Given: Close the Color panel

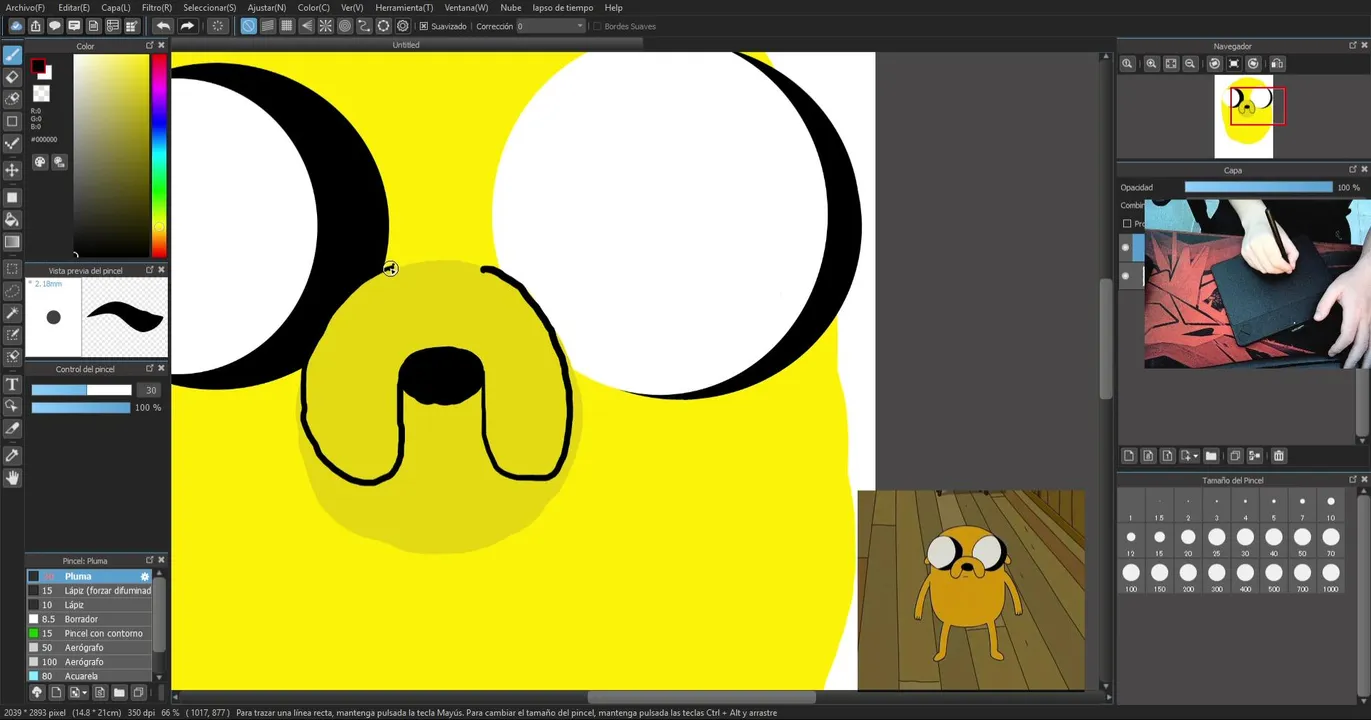Looking at the screenshot, I should 162,46.
